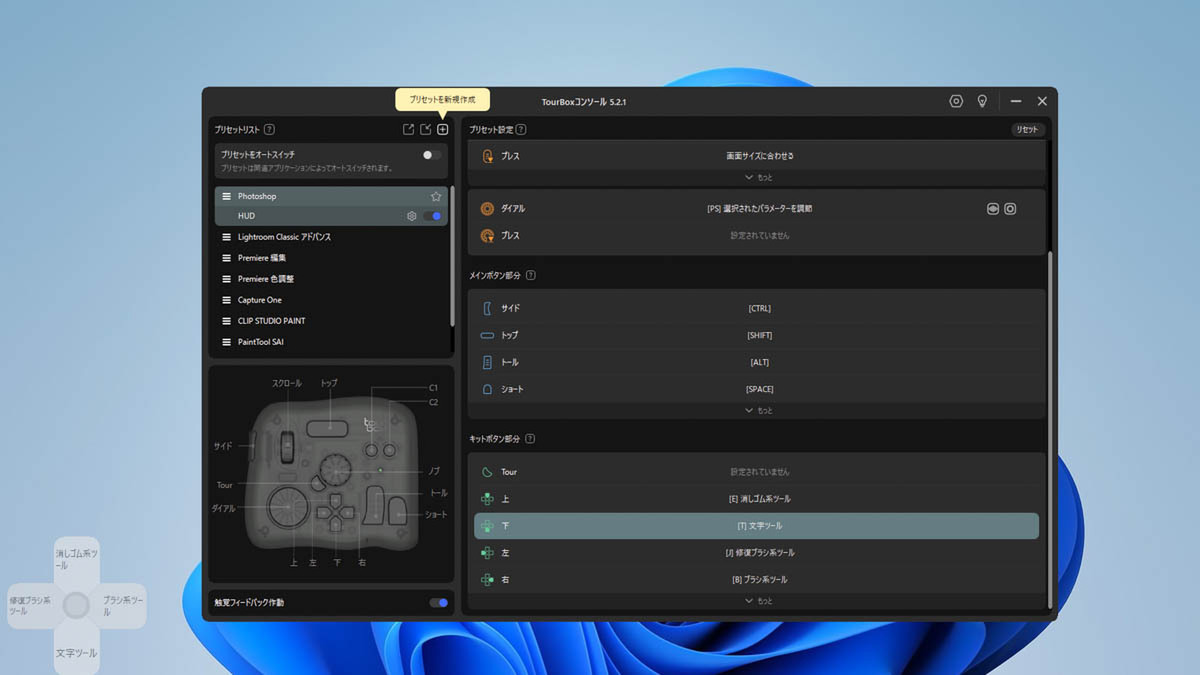Expand もっと under the メインボタン部分 section
1200x675 pixels.
click(x=758, y=411)
